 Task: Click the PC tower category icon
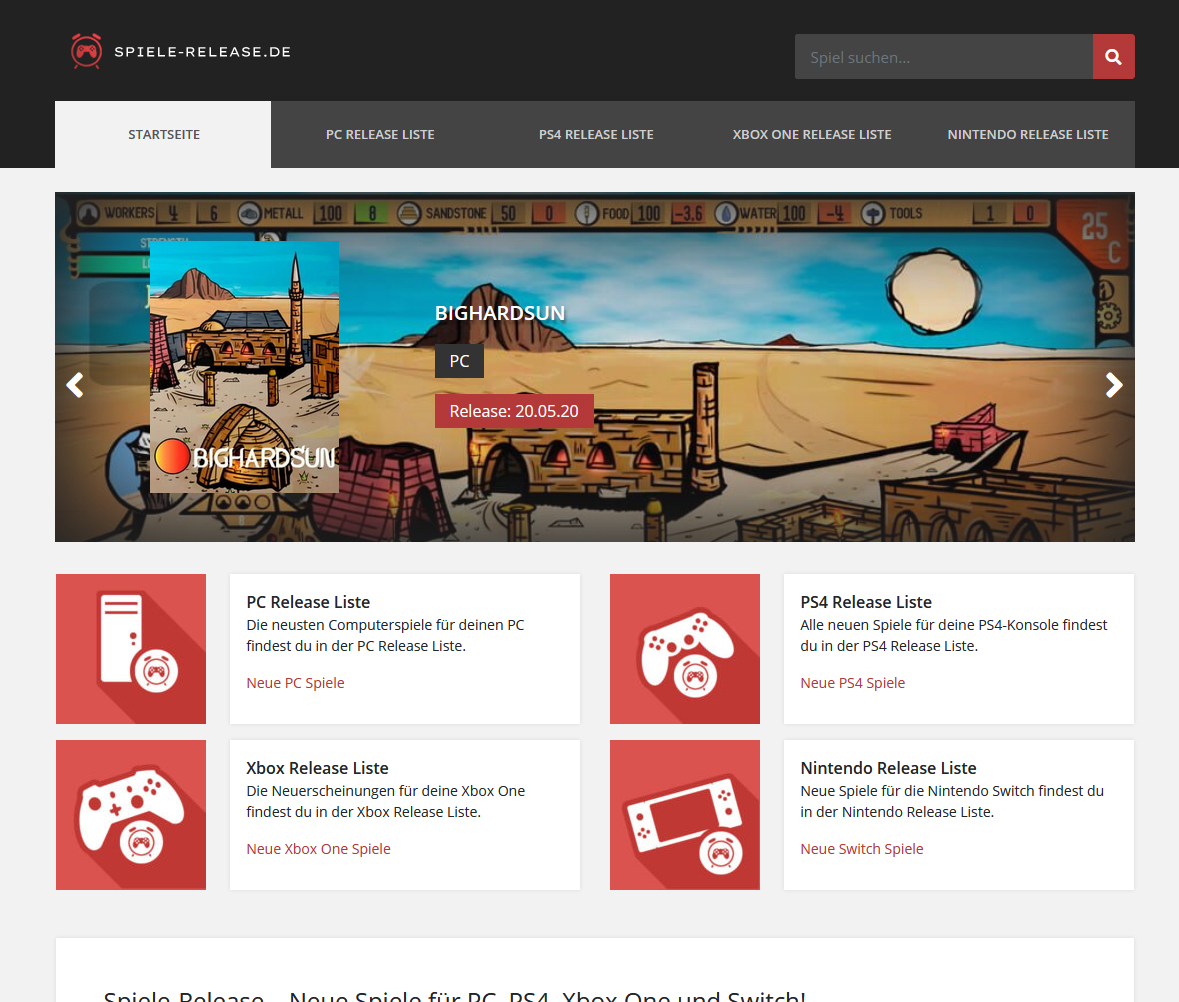point(131,649)
